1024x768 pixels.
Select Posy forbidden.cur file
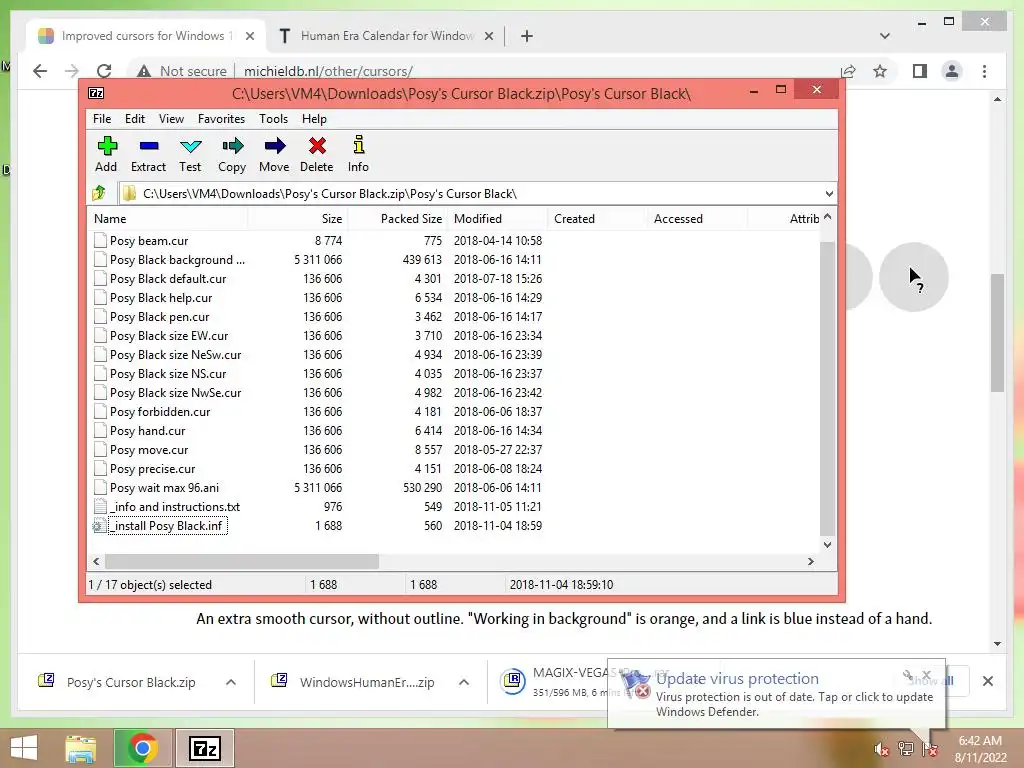(160, 412)
